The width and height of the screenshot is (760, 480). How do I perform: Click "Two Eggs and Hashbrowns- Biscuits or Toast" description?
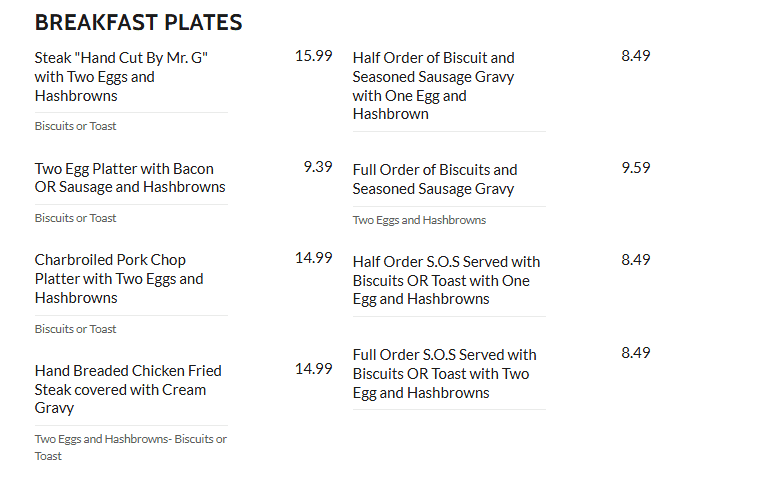point(130,447)
